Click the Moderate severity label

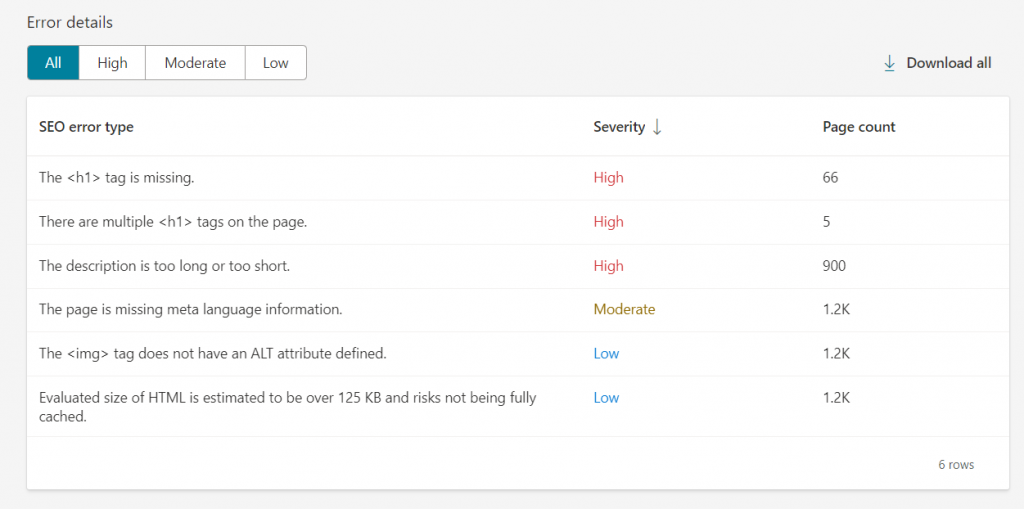624,310
